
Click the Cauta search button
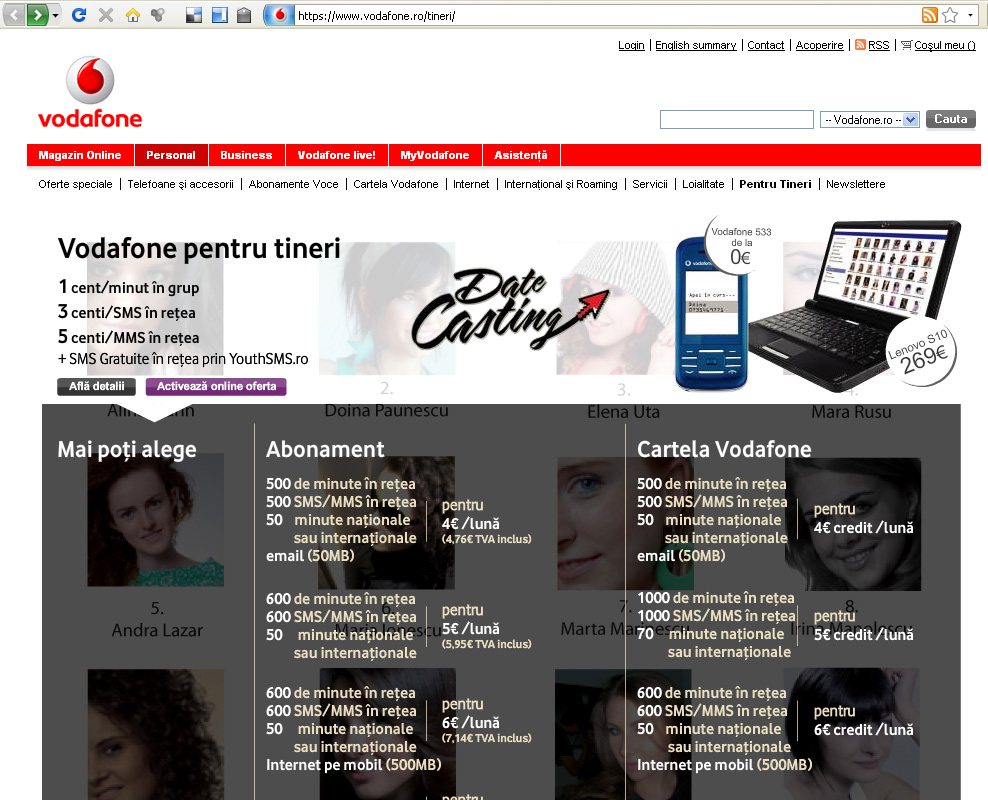(950, 119)
